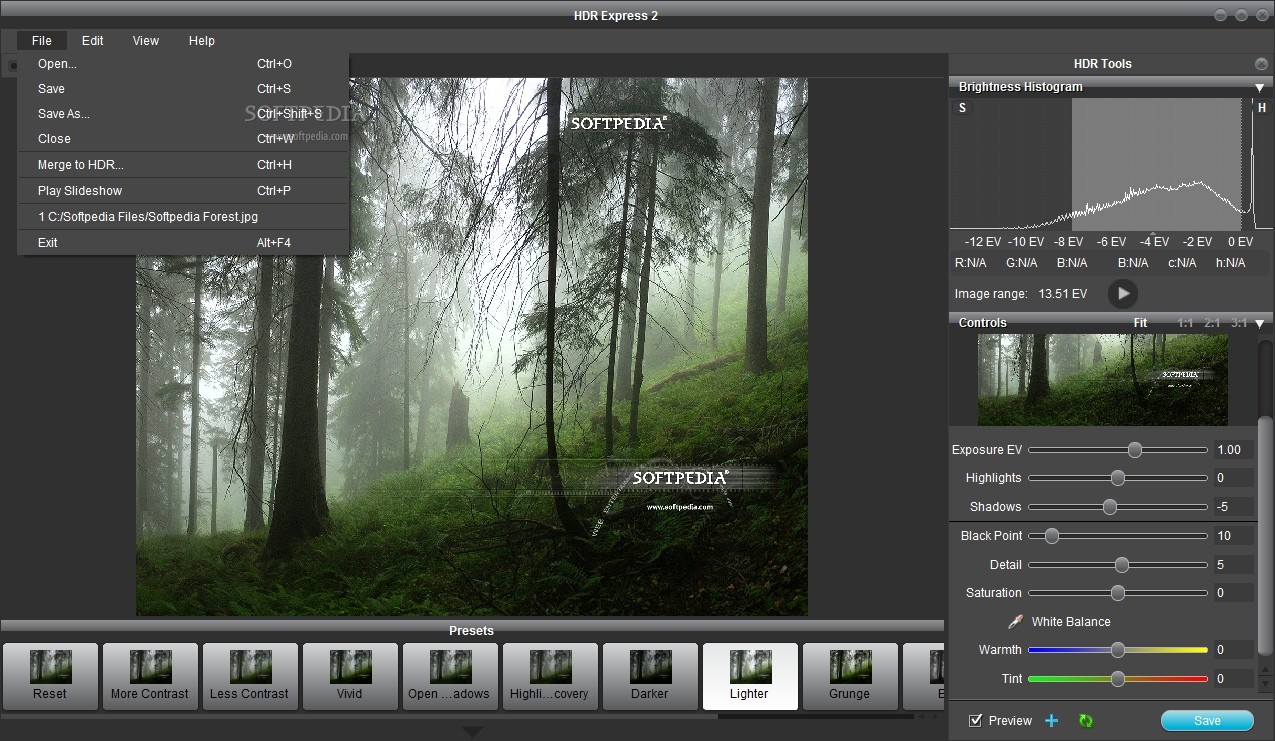This screenshot has width=1275, height=741.
Task: Pick the White Balance eyedropper tool
Action: coord(1015,622)
